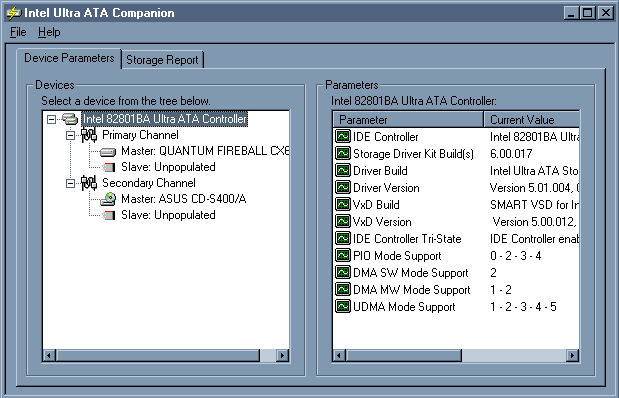Click the icon next to IDE Controller parameter

(343, 136)
